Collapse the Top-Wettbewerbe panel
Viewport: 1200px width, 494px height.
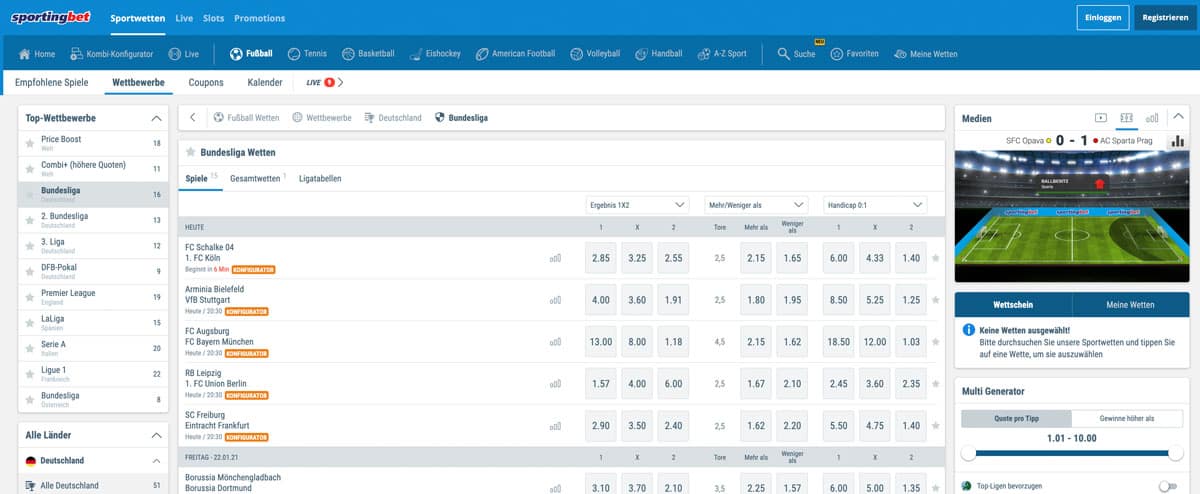click(156, 118)
